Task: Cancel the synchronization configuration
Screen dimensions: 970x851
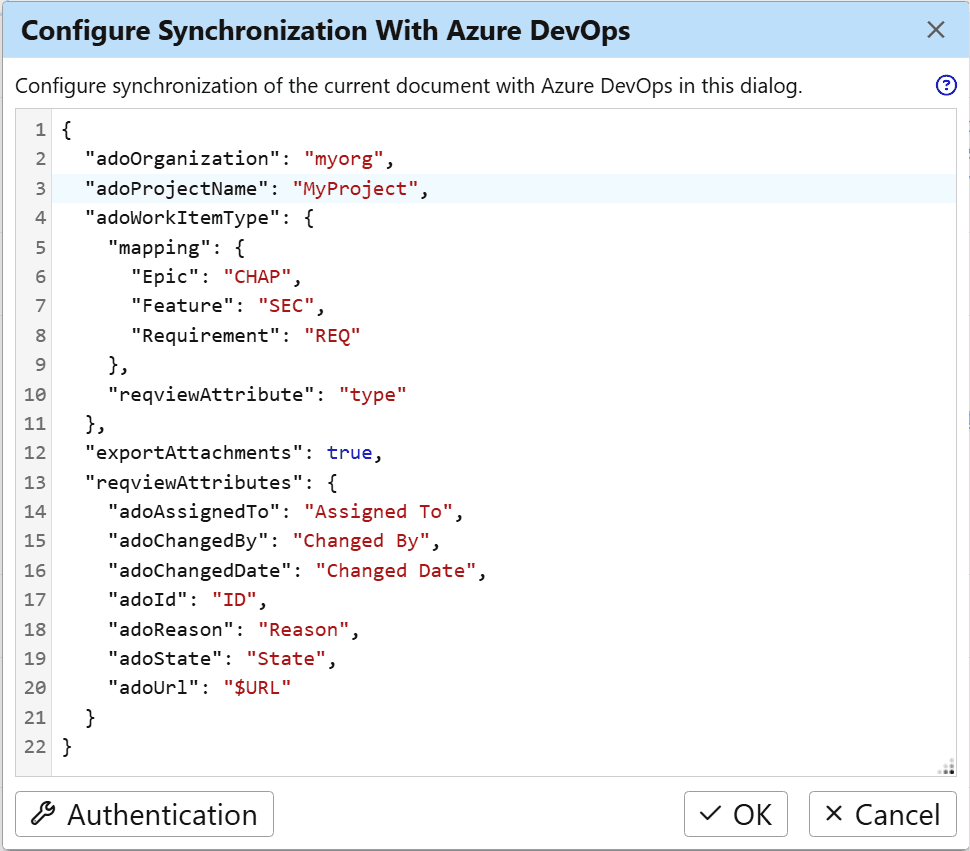Action: tap(881, 814)
